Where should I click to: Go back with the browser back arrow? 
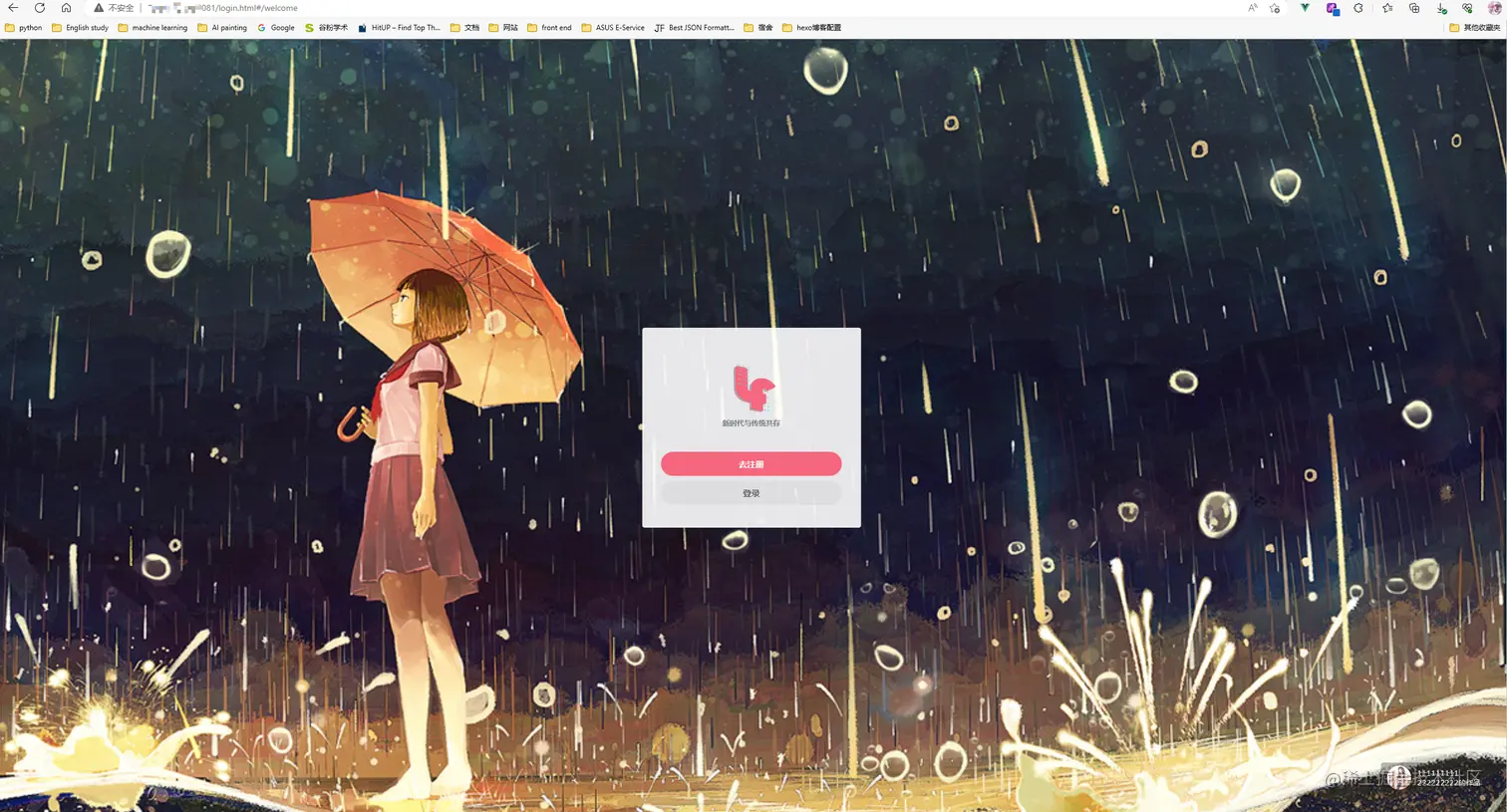click(14, 8)
